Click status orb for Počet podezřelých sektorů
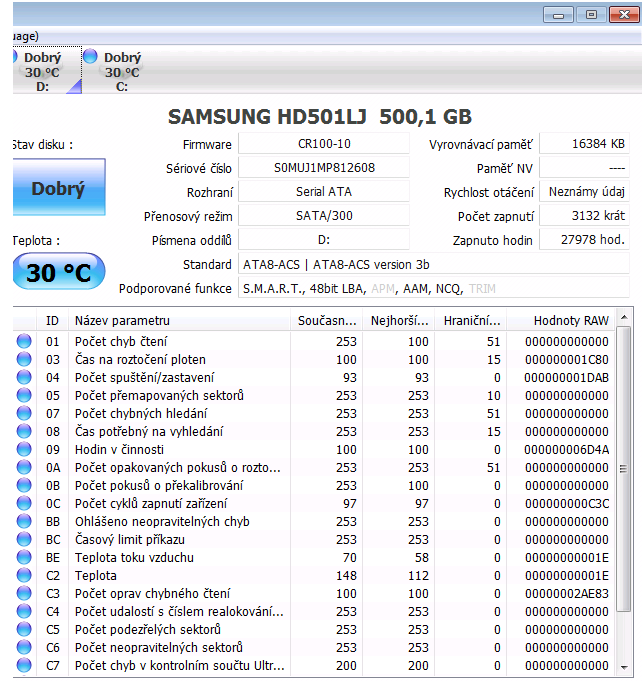The height and width of the screenshot is (681, 642). coord(24,629)
